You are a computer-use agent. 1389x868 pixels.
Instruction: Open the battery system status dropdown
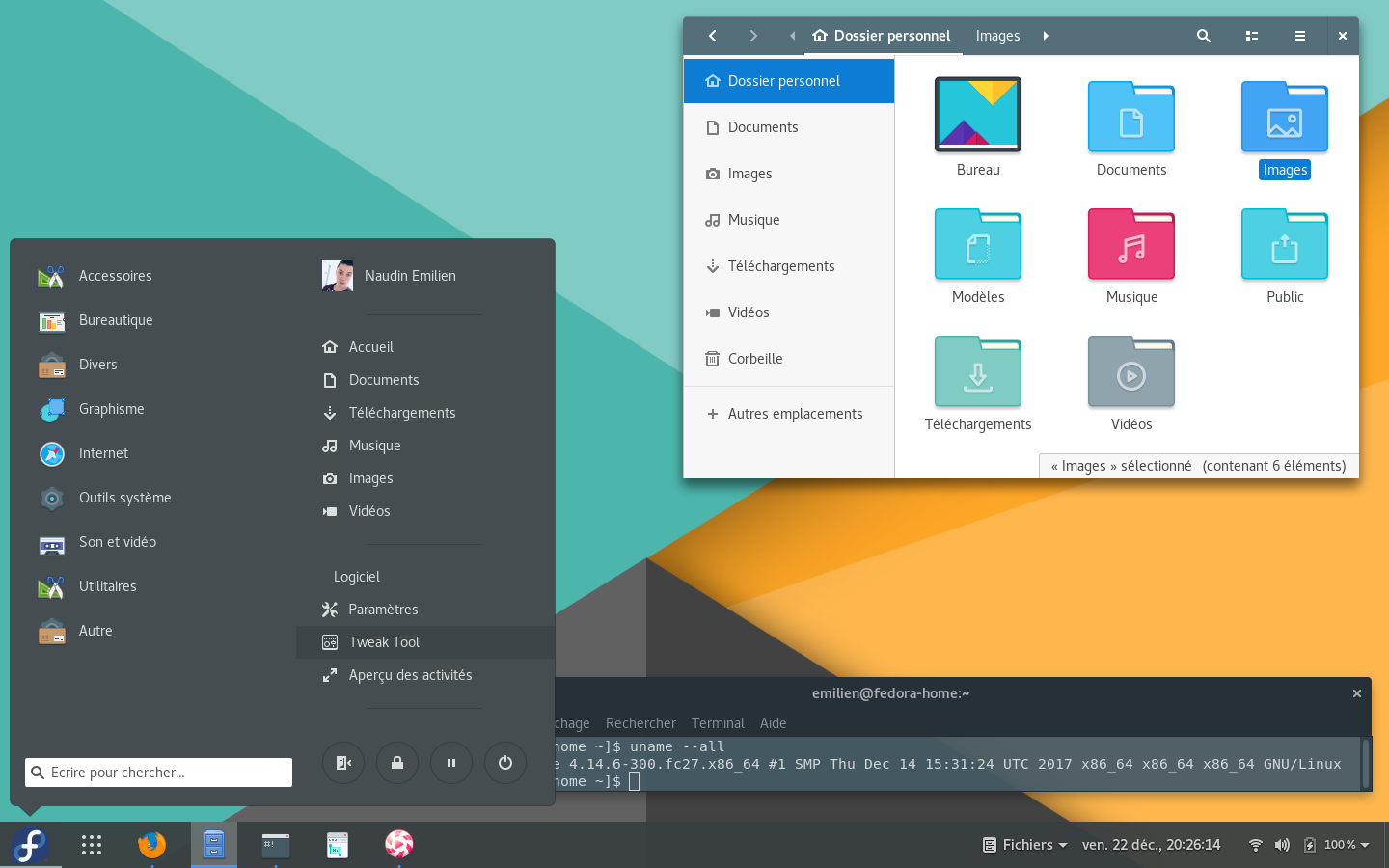click(1337, 845)
